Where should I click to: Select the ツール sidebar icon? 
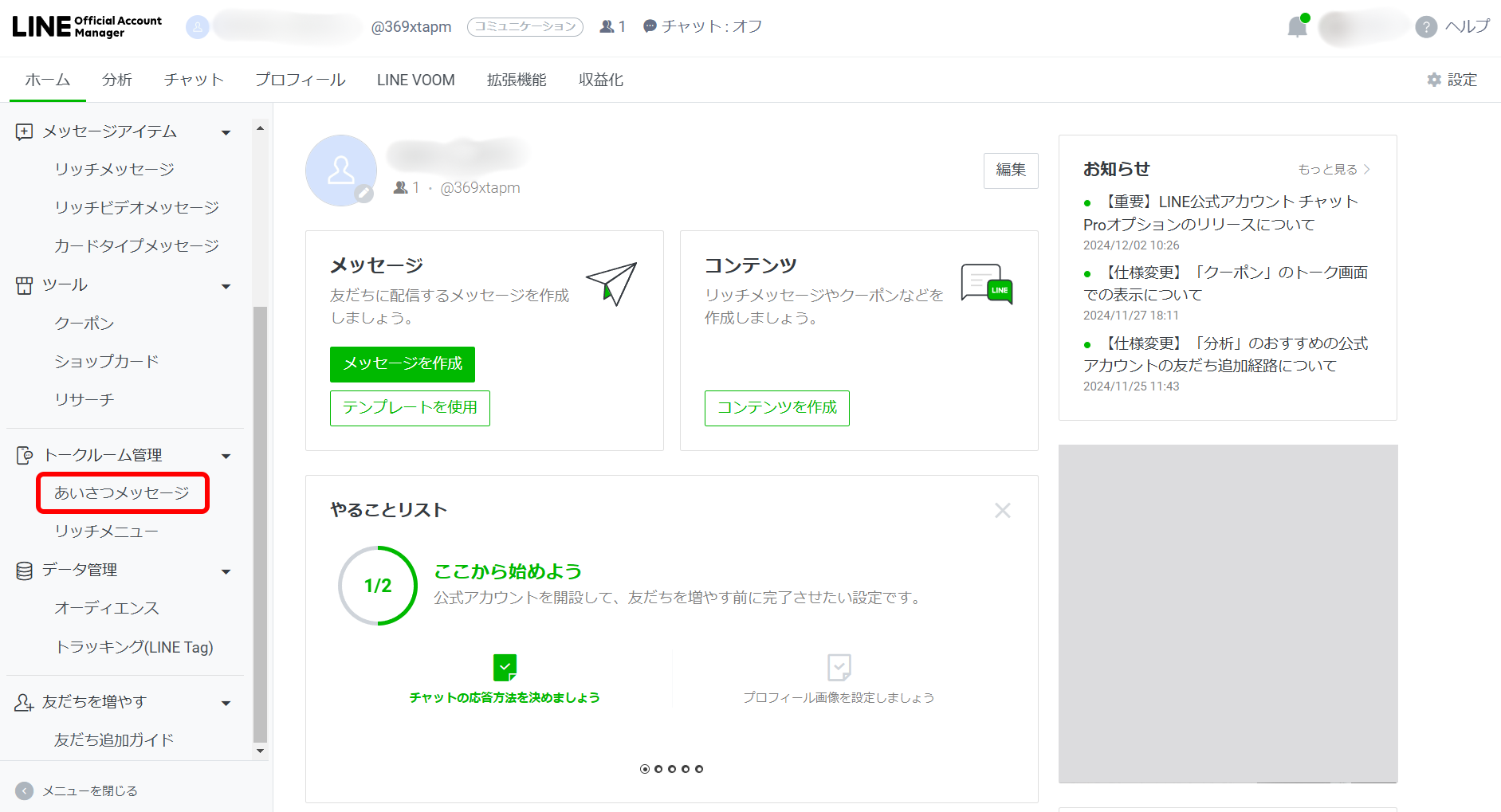23,285
